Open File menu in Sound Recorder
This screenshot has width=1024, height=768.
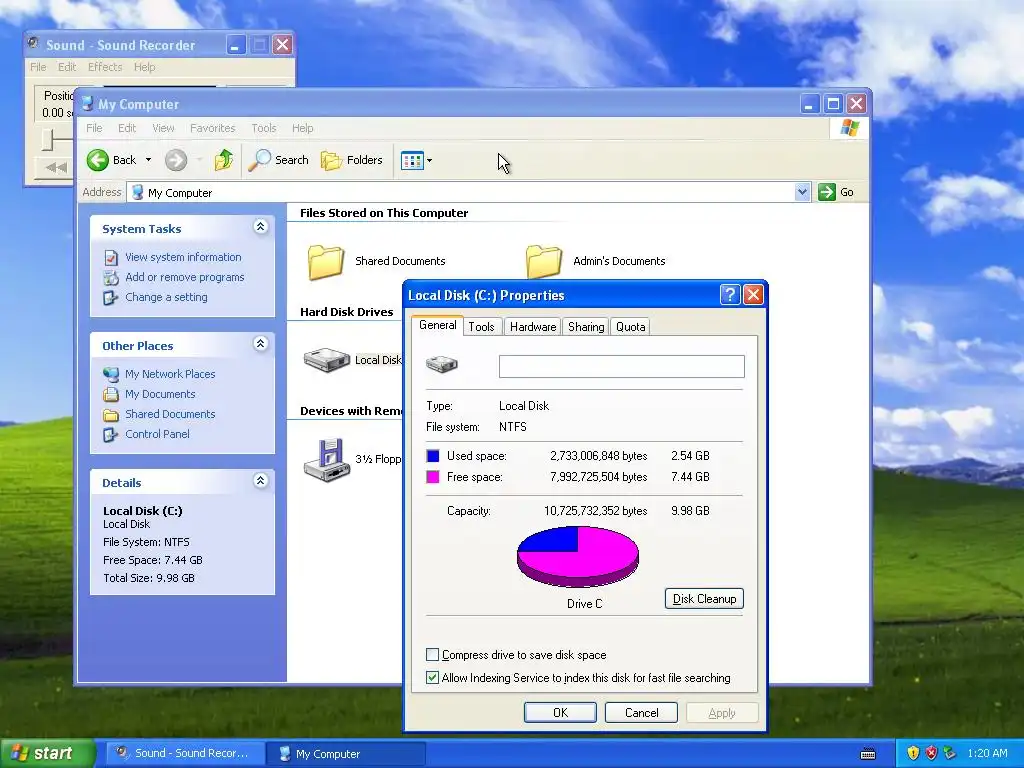[x=38, y=67]
